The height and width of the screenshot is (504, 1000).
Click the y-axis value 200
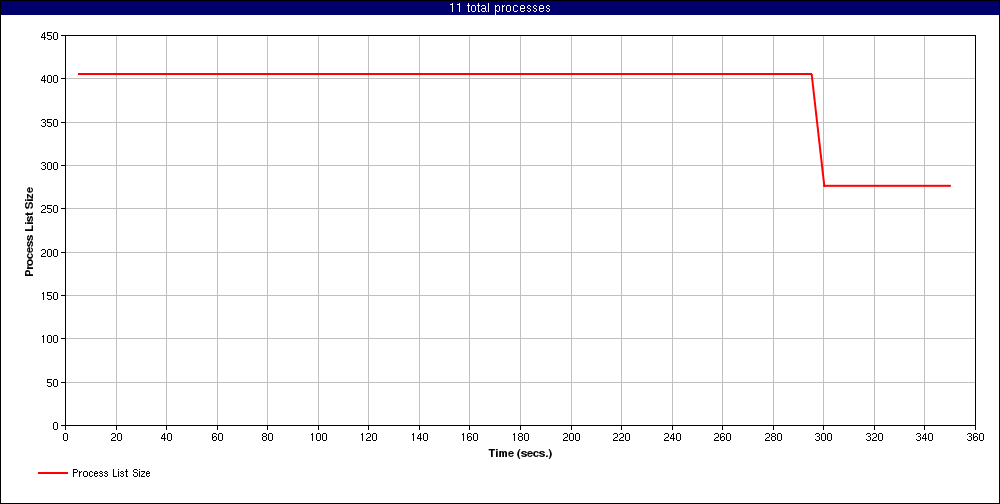pyautogui.click(x=52, y=253)
